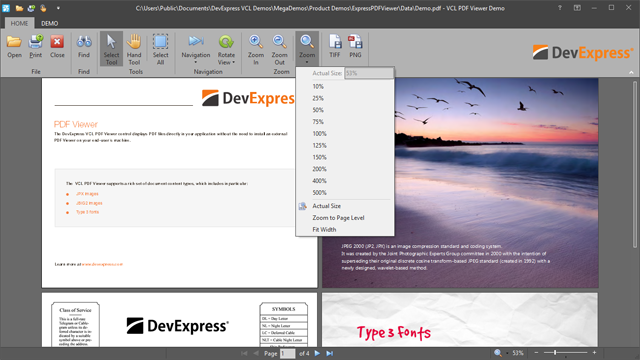Viewport: 640px width, 360px height.
Task: Click the help question mark button
Action: 560,8
